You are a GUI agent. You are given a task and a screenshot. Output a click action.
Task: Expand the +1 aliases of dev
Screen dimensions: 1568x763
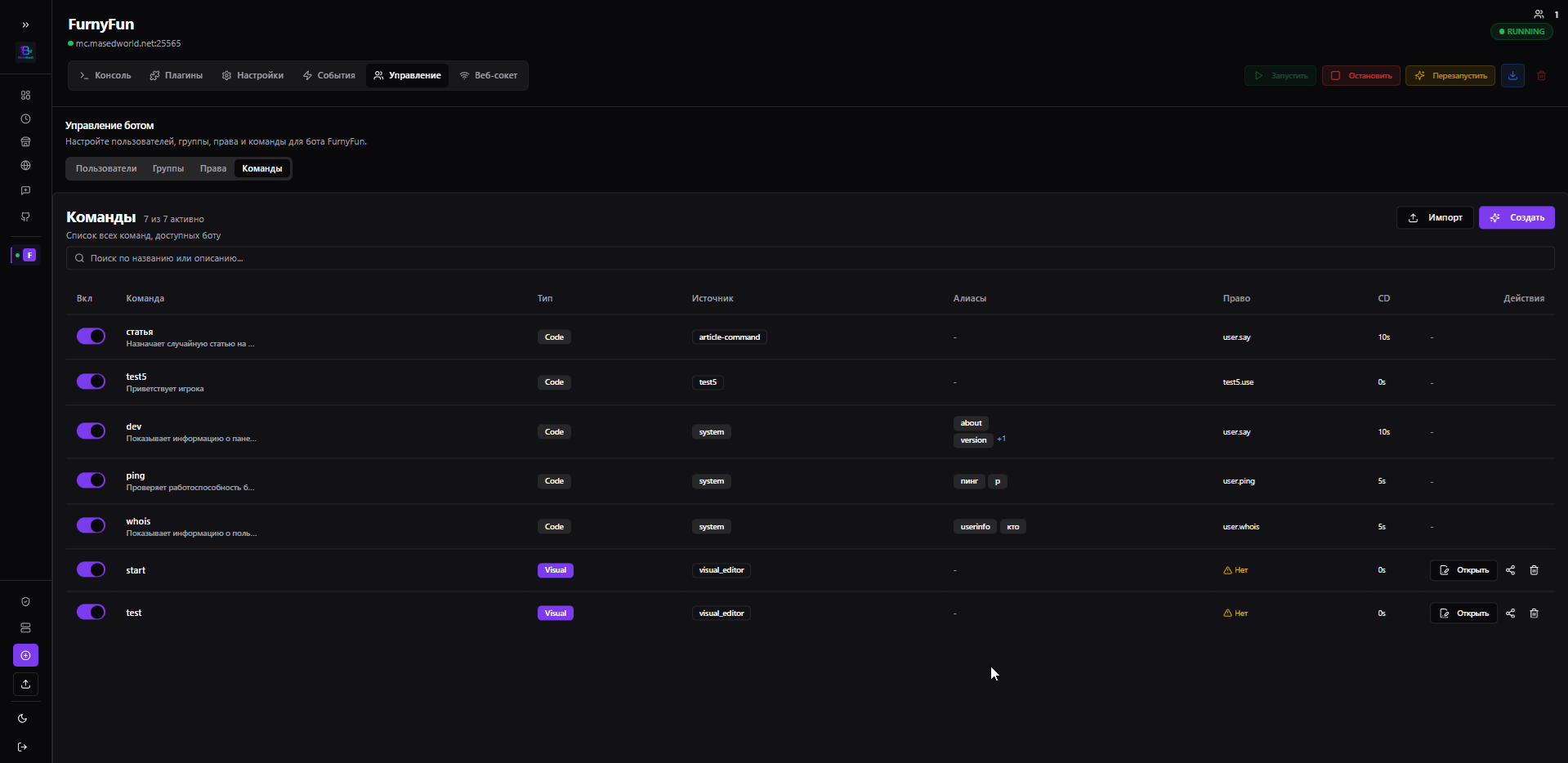[x=1001, y=440]
